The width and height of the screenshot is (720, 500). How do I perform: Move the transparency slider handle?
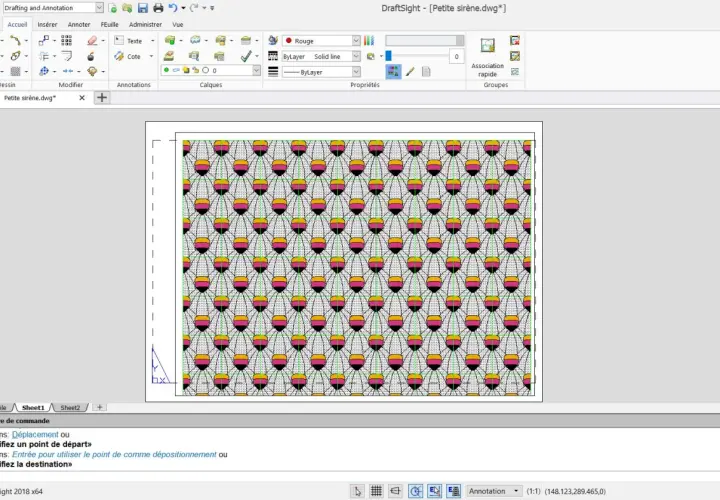[x=388, y=56]
